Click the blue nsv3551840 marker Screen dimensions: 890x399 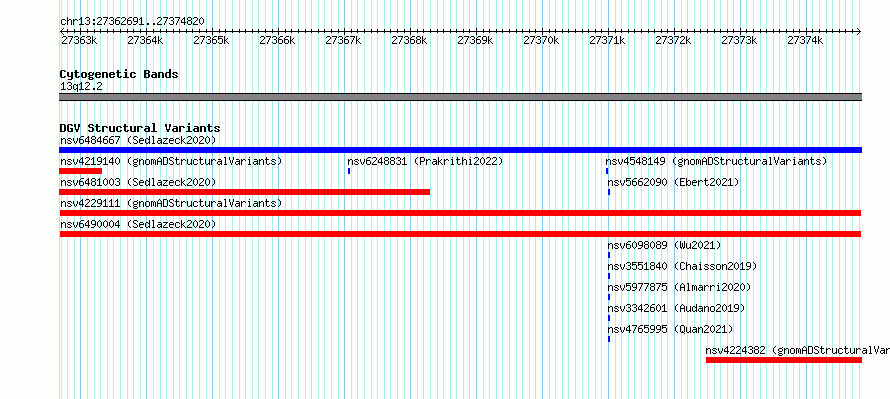(x=608, y=276)
